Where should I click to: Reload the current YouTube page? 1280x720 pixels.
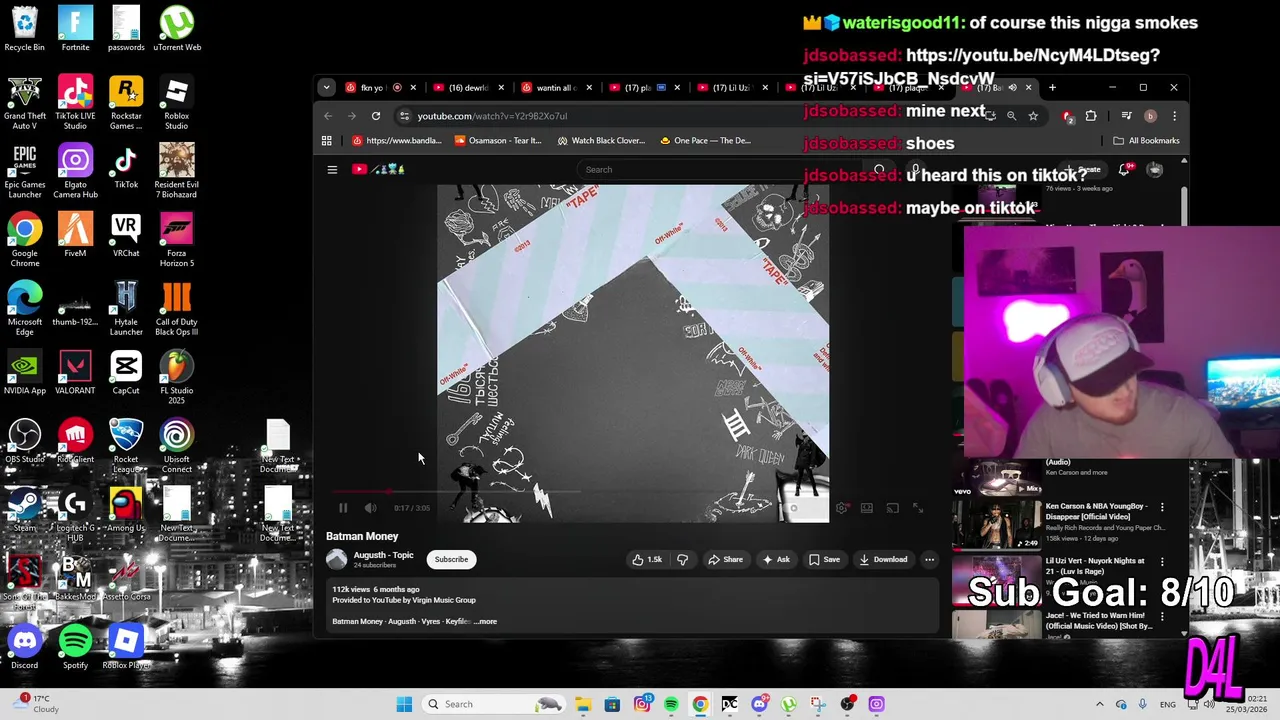376,116
